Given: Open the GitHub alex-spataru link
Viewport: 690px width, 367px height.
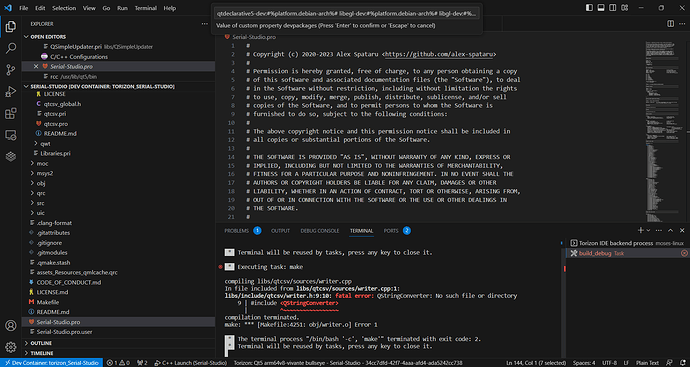Looking at the screenshot, I should 440,54.
